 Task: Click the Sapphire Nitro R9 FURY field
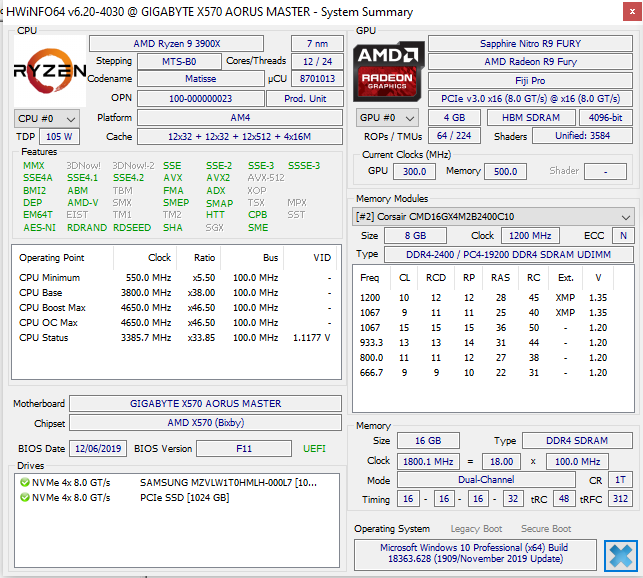(530, 44)
